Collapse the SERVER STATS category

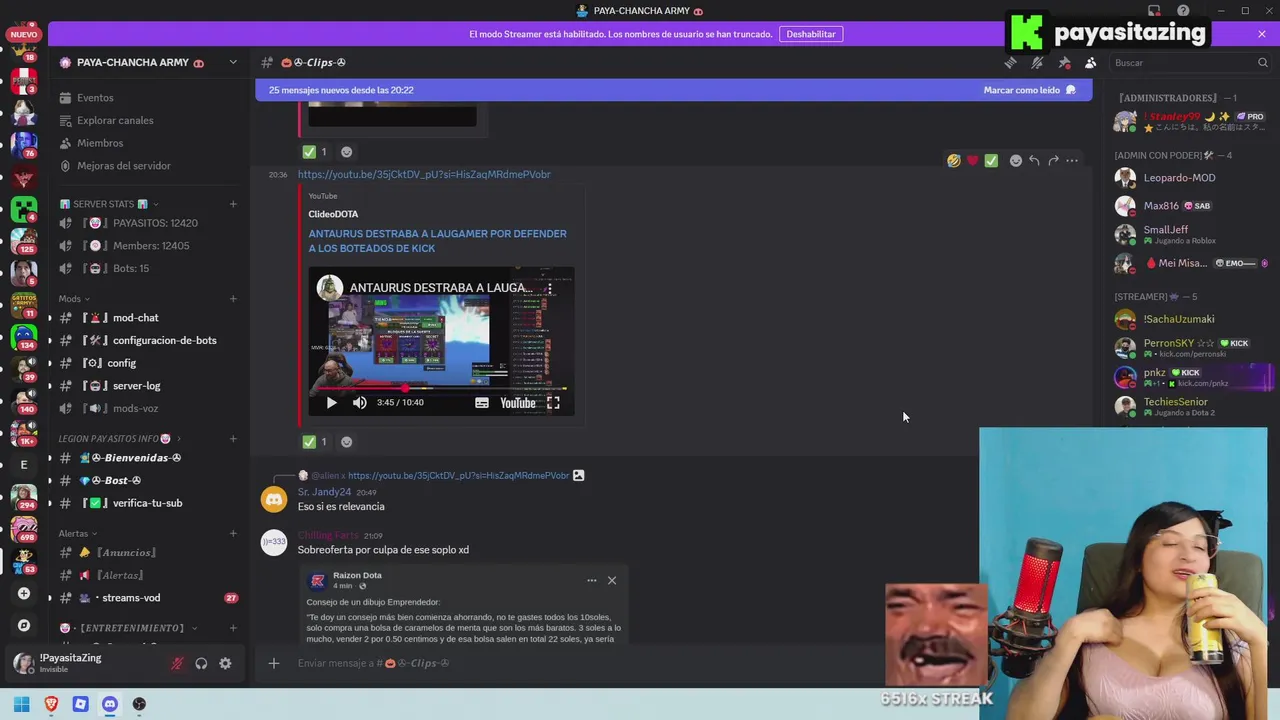(x=109, y=204)
